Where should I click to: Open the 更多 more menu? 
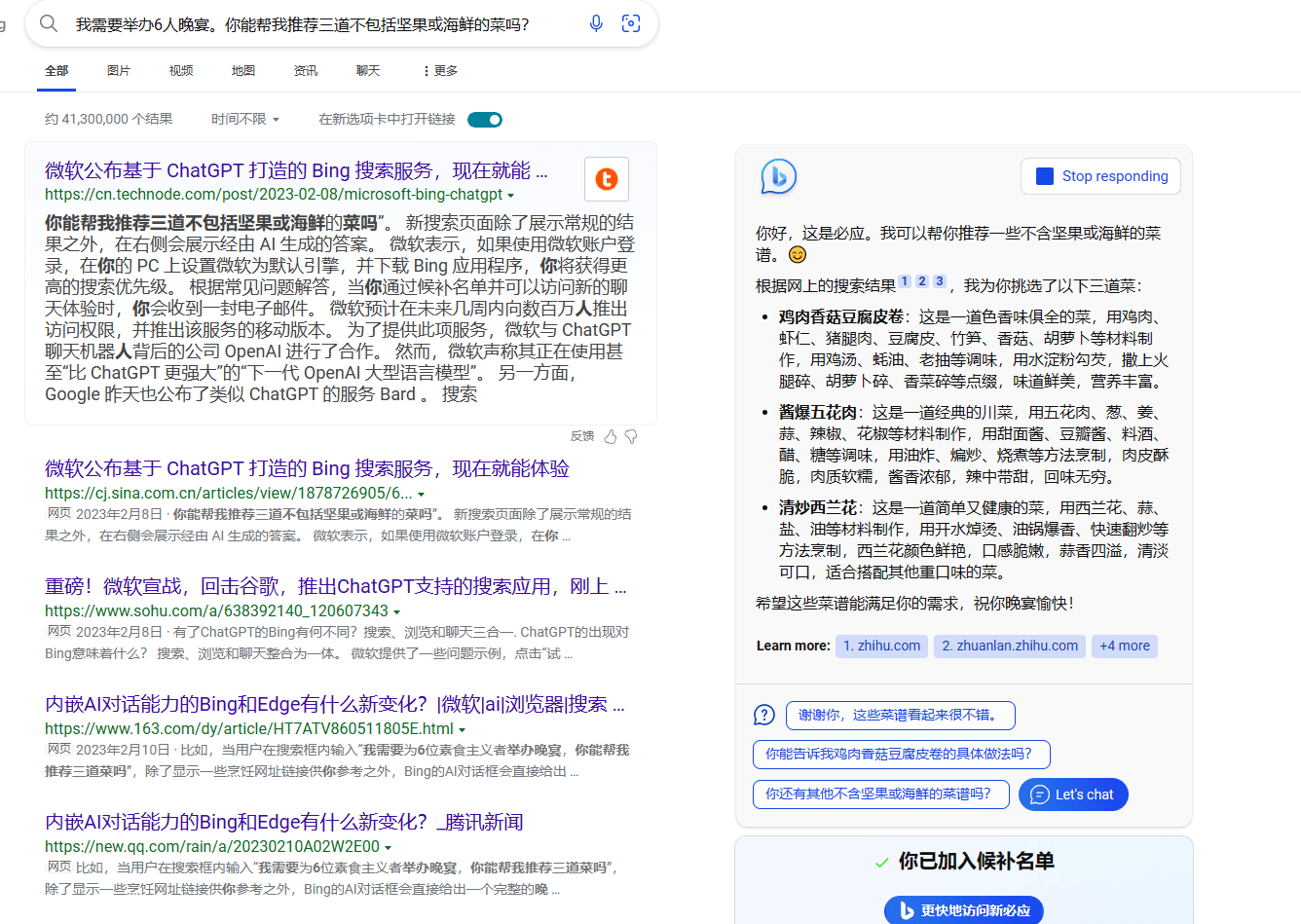click(x=439, y=71)
